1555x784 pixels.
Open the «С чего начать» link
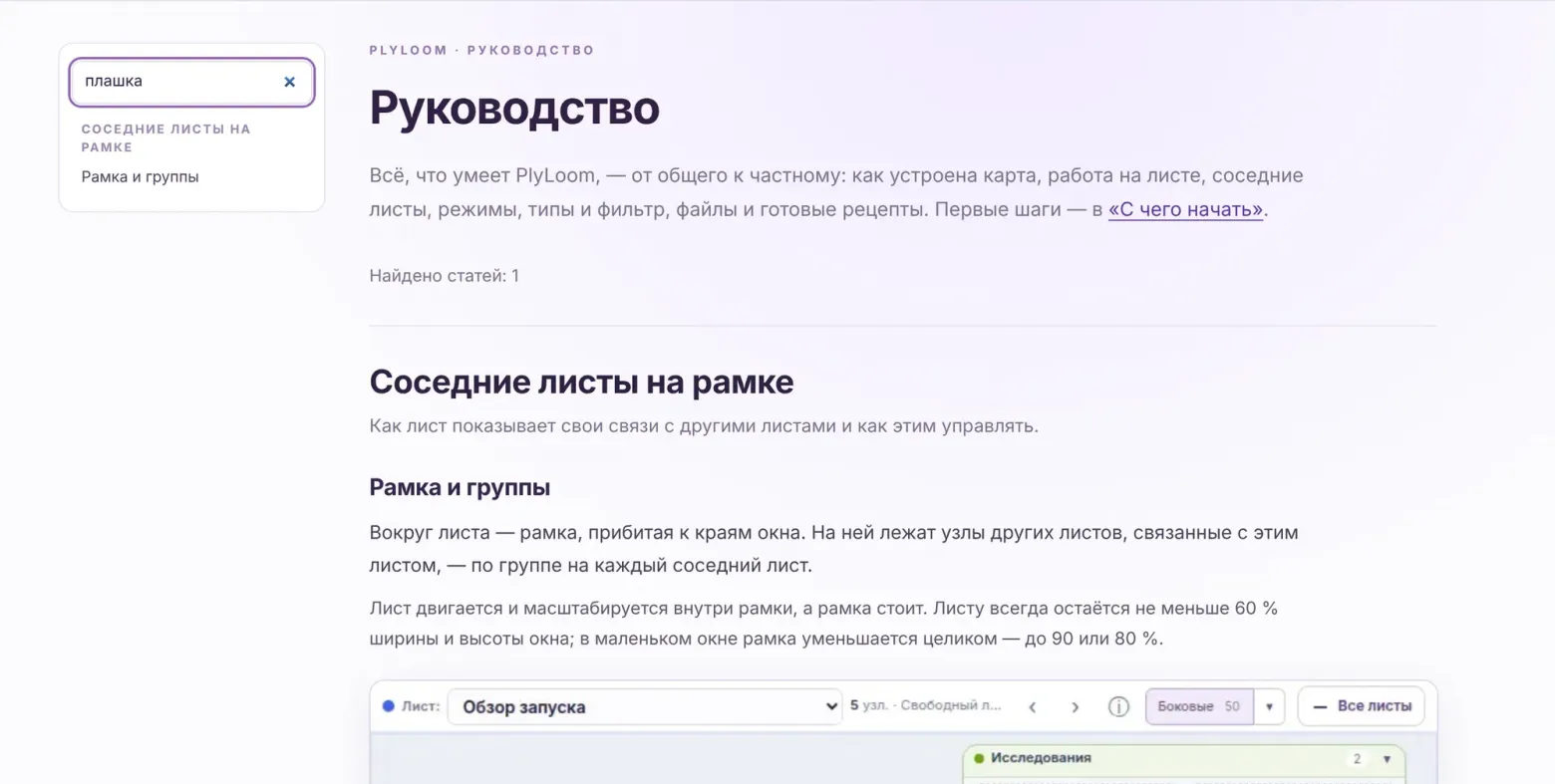click(x=1185, y=209)
